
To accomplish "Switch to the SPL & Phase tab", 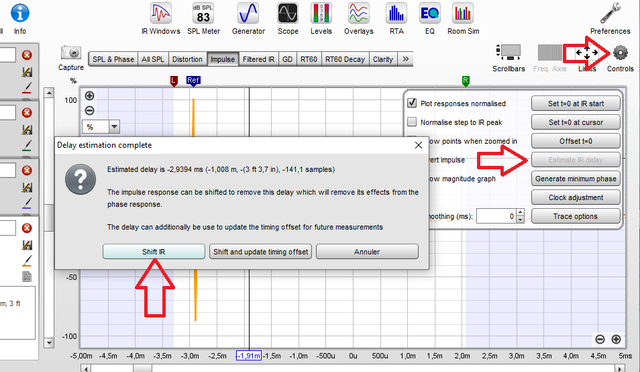I will 113,59.
